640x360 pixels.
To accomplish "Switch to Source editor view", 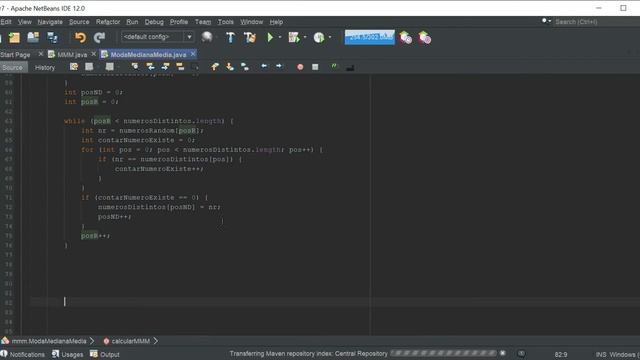I will (13, 67).
